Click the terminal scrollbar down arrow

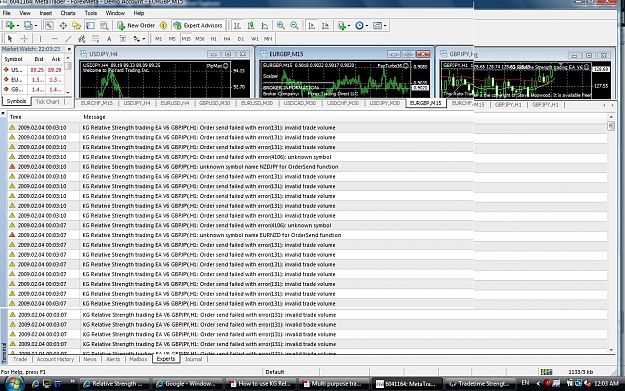[611, 350]
